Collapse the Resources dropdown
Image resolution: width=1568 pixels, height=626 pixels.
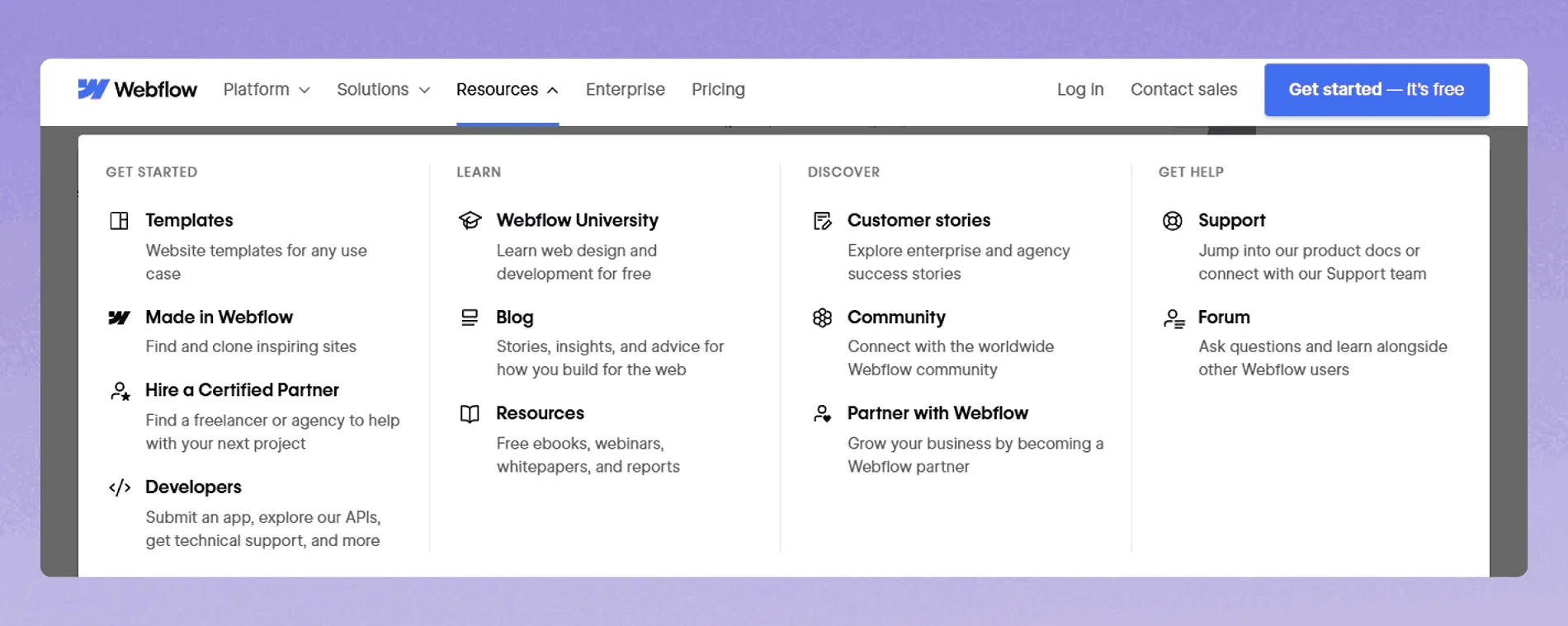point(507,89)
